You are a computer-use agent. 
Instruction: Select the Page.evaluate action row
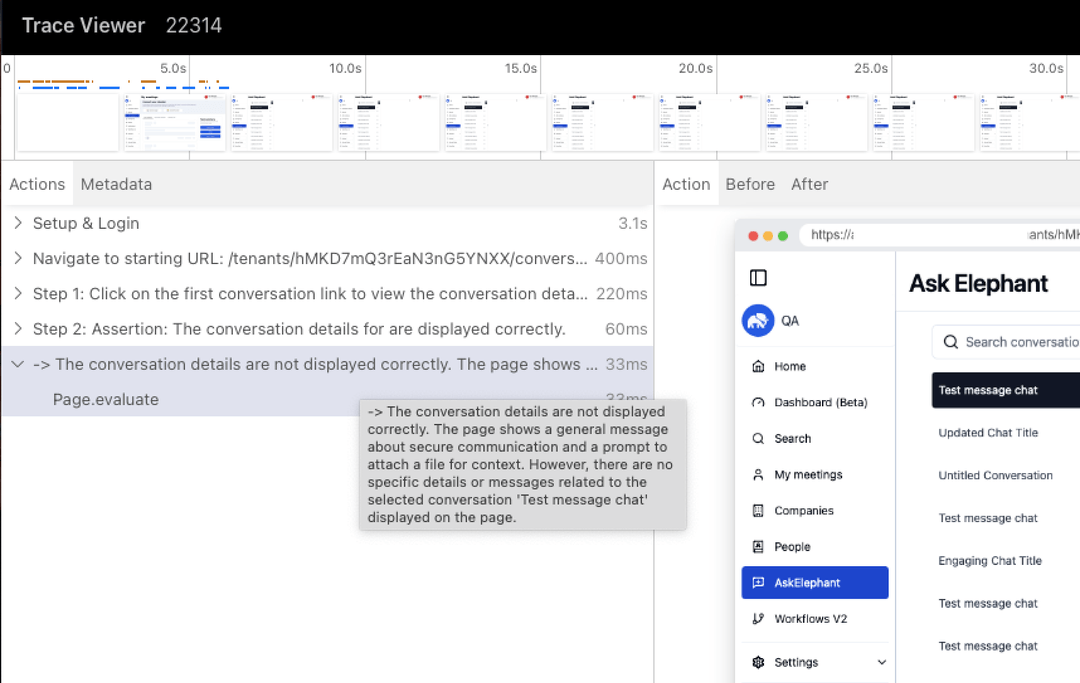coord(328,399)
